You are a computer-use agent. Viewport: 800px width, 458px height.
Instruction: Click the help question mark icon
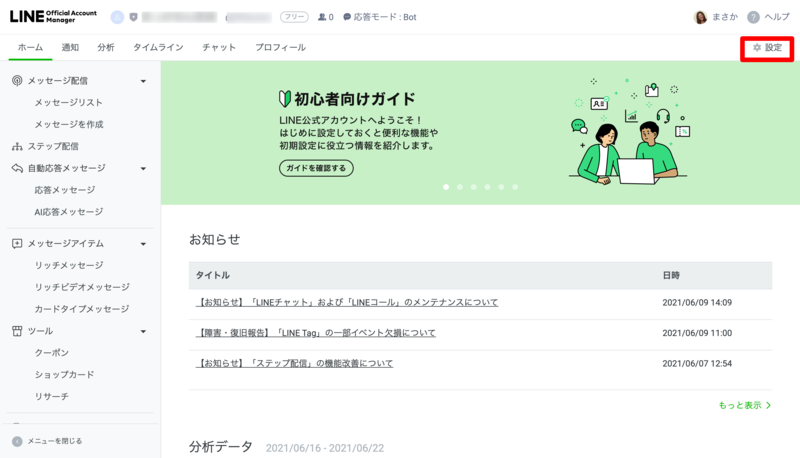pos(753,17)
